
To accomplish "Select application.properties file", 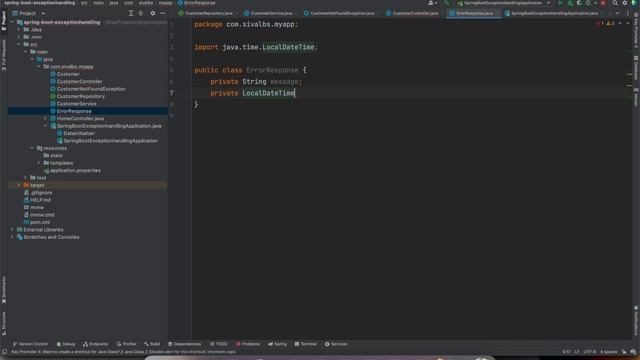I will [75, 171].
